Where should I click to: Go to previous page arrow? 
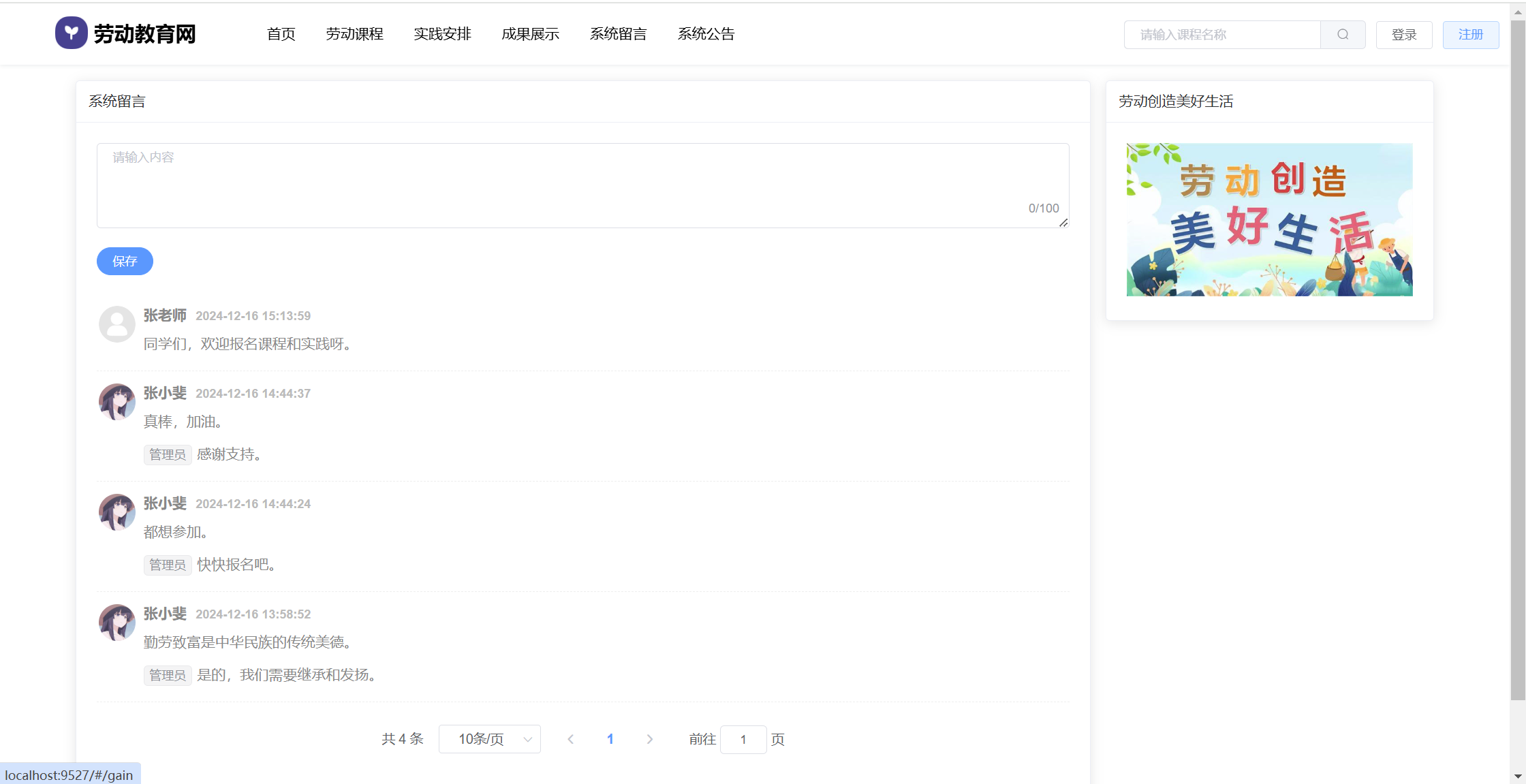click(571, 739)
